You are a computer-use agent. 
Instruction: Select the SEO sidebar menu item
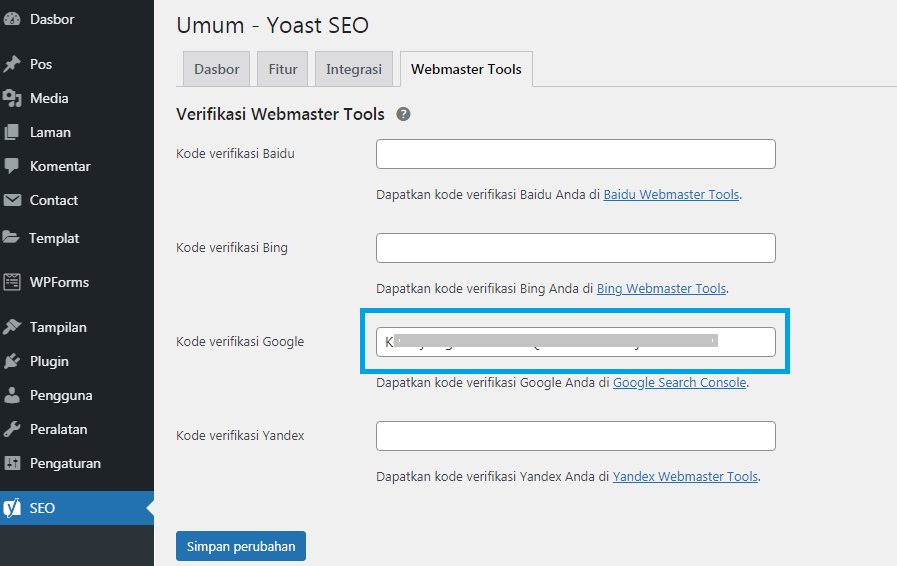pyautogui.click(x=77, y=508)
